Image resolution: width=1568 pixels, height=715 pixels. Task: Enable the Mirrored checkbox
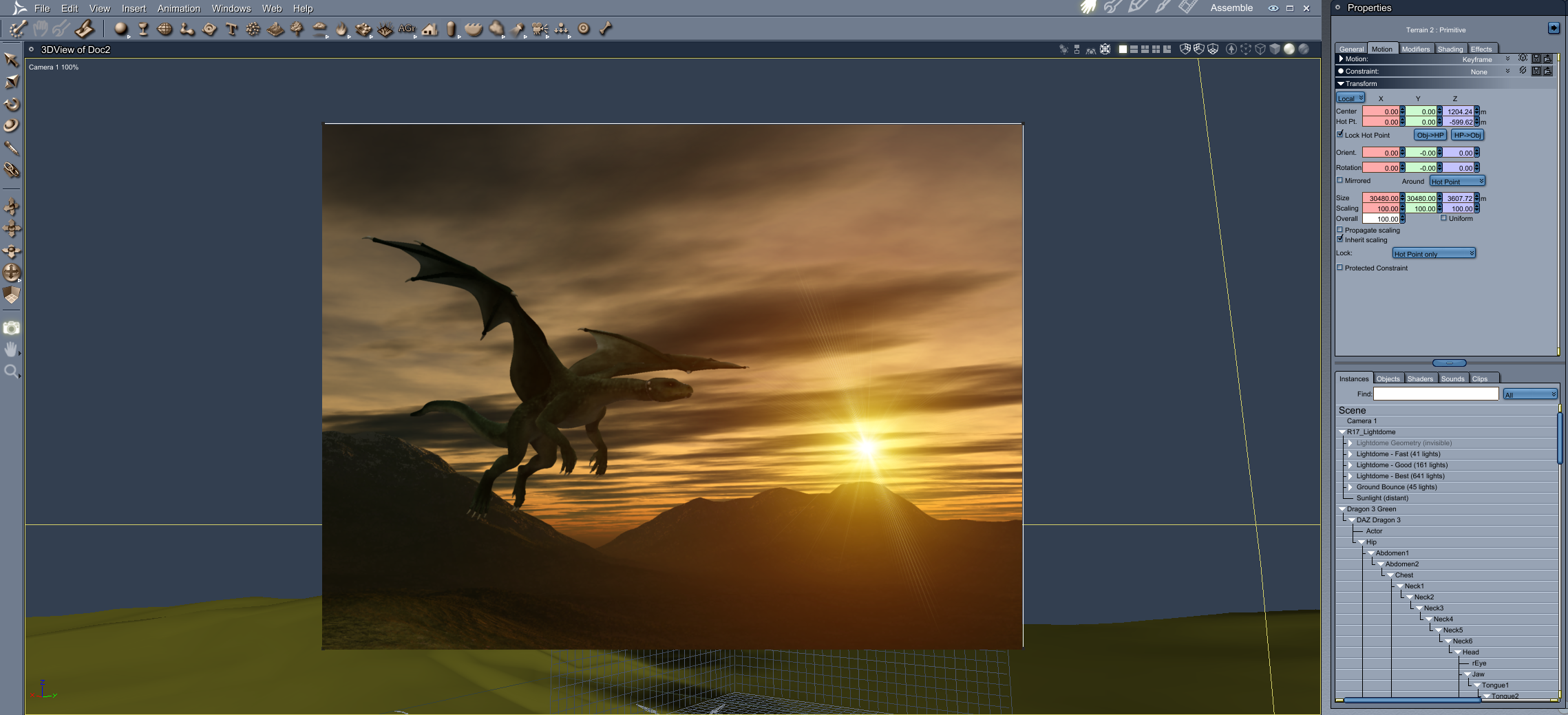1340,180
